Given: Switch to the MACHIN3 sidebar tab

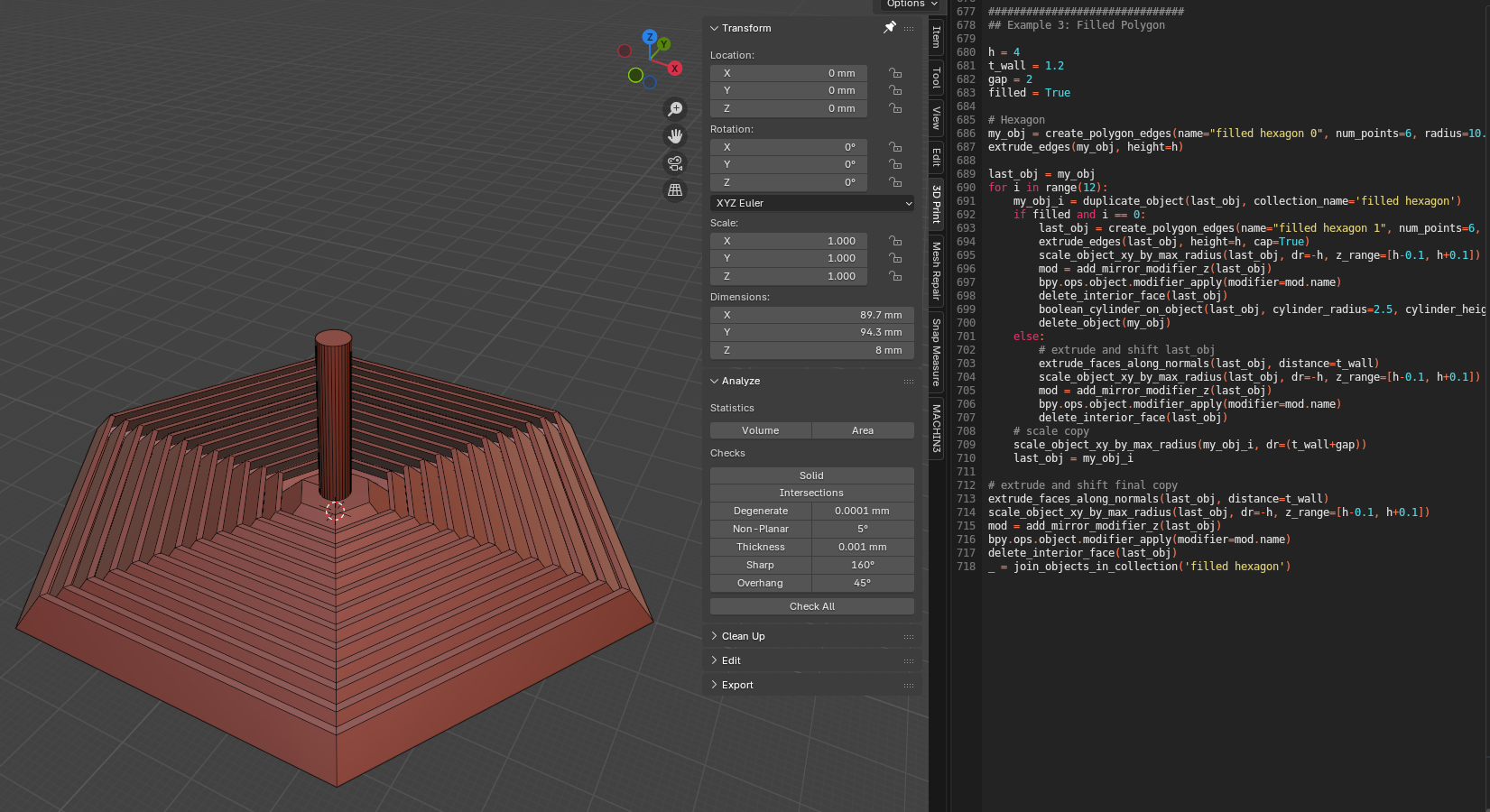Looking at the screenshot, I should [x=936, y=429].
